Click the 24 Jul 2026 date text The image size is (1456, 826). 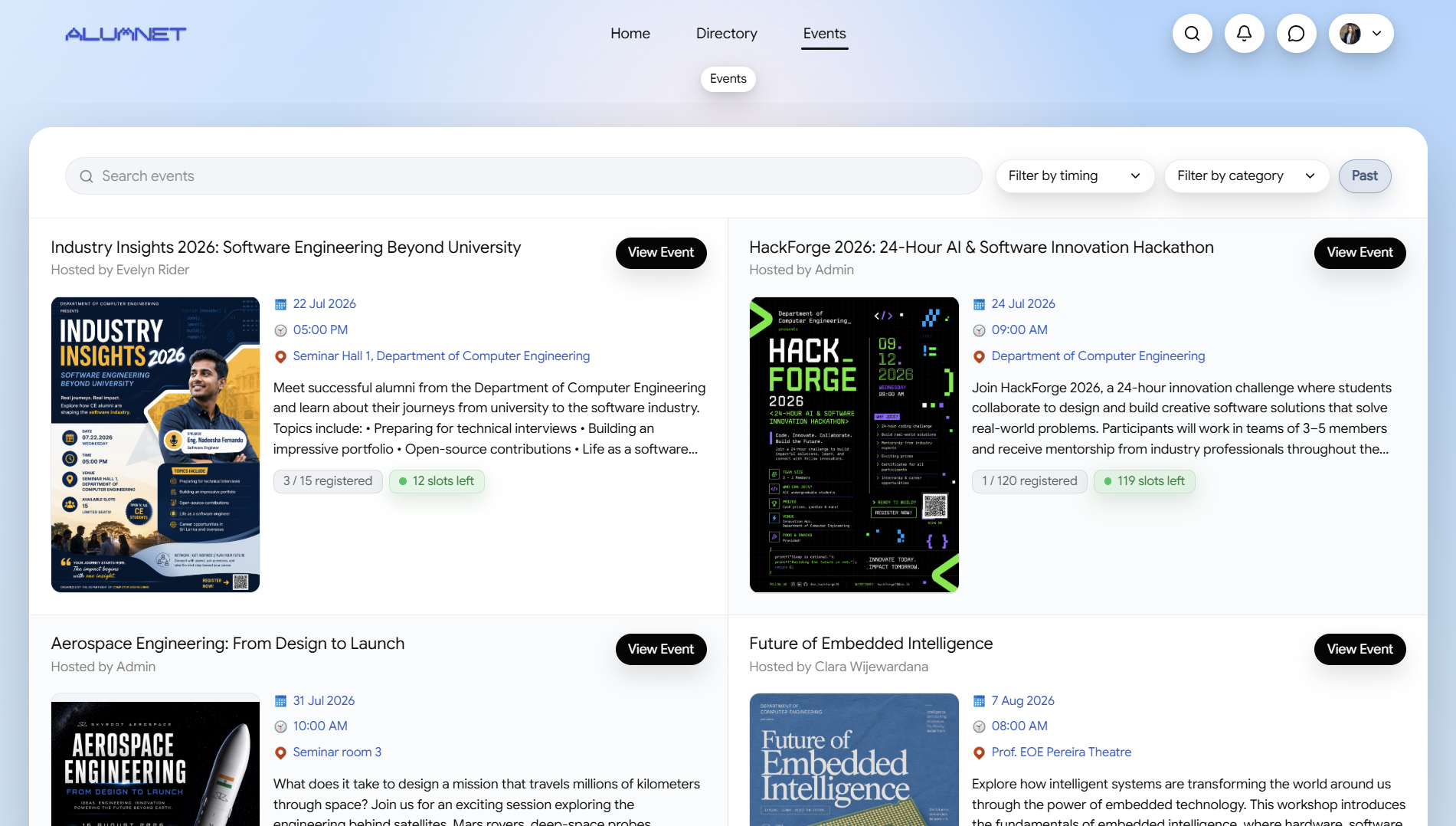(x=1023, y=304)
